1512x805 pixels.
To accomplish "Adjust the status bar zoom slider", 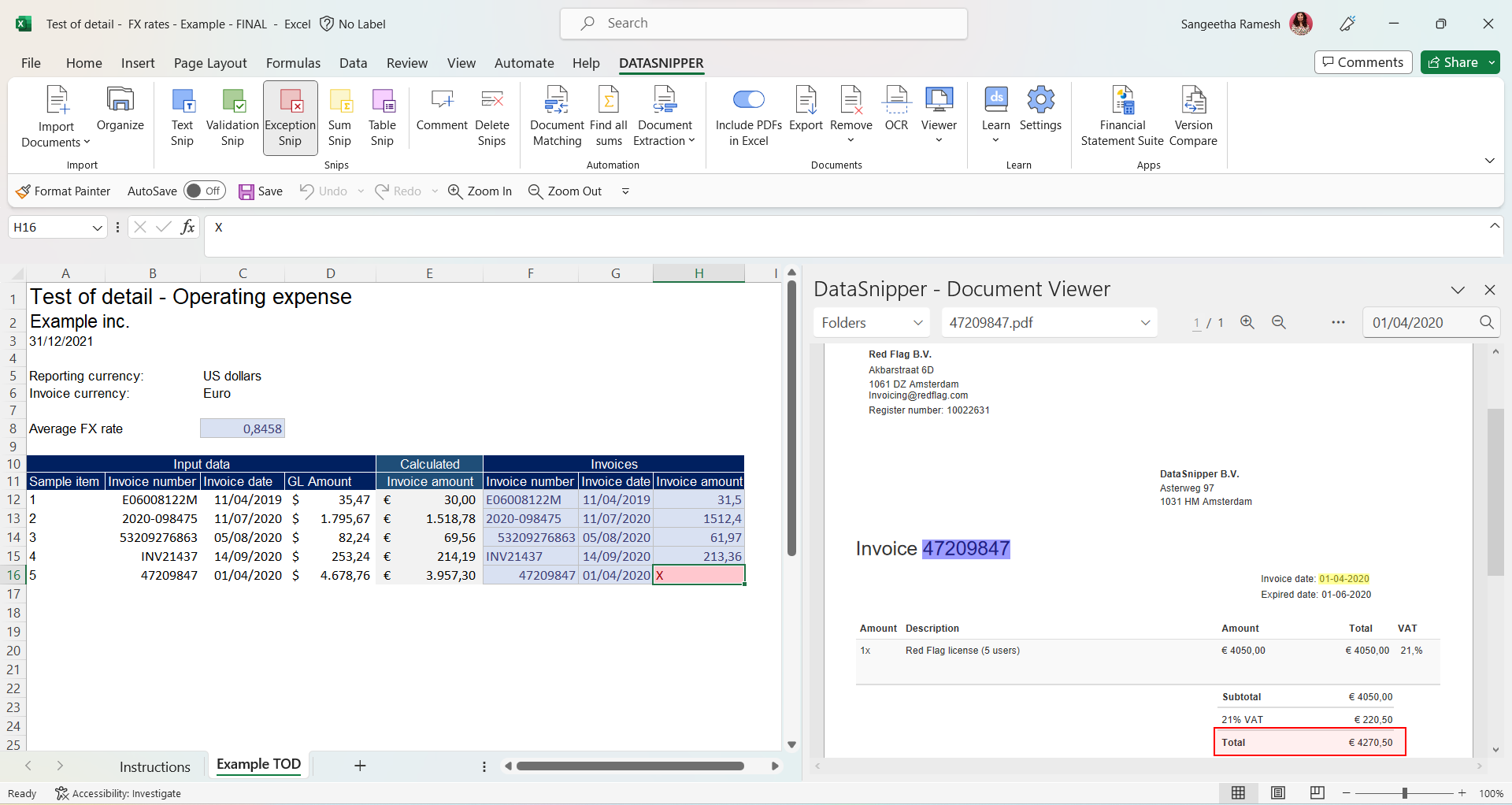I will (1404, 793).
